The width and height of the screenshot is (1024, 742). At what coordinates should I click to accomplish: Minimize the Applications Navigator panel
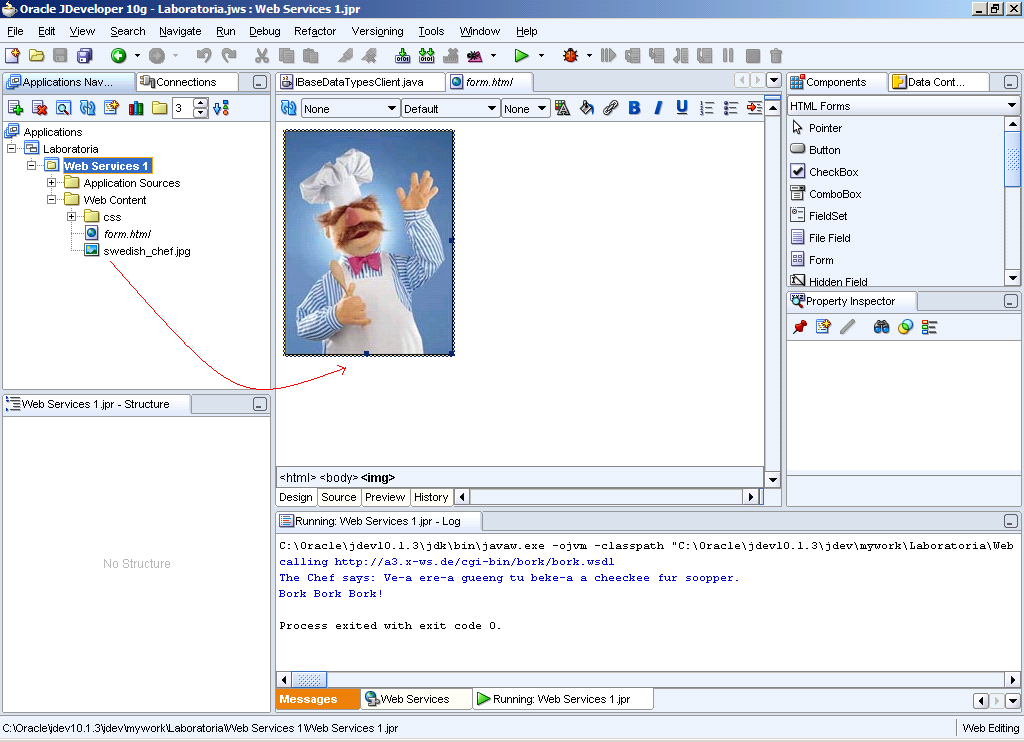259,82
